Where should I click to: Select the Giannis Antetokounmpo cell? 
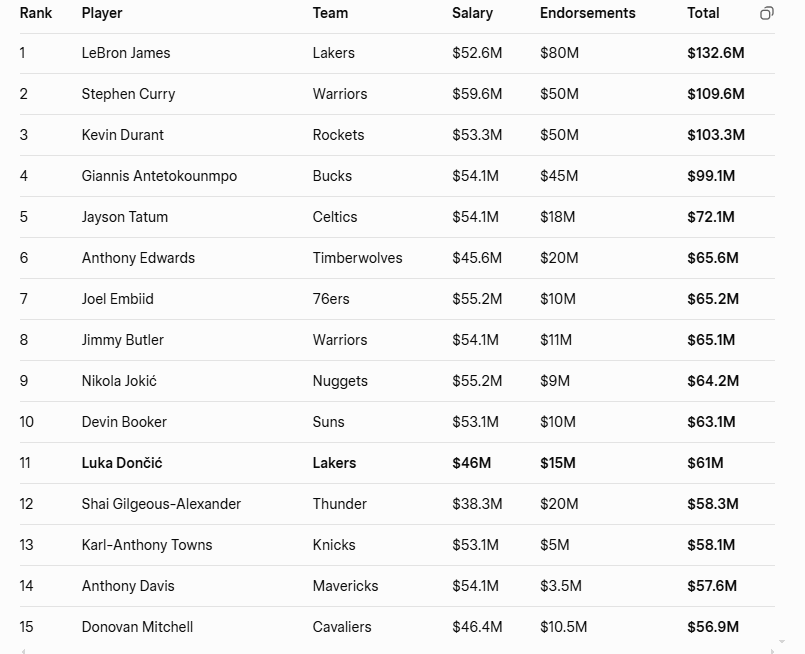tap(159, 176)
